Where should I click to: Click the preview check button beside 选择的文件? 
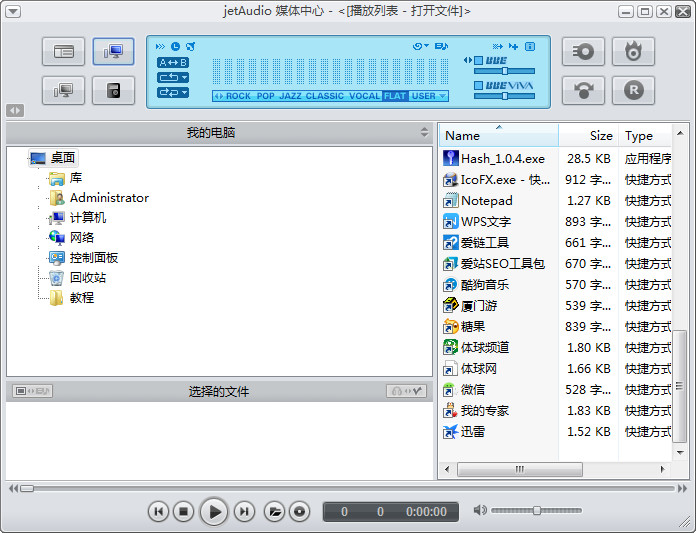click(x=406, y=391)
